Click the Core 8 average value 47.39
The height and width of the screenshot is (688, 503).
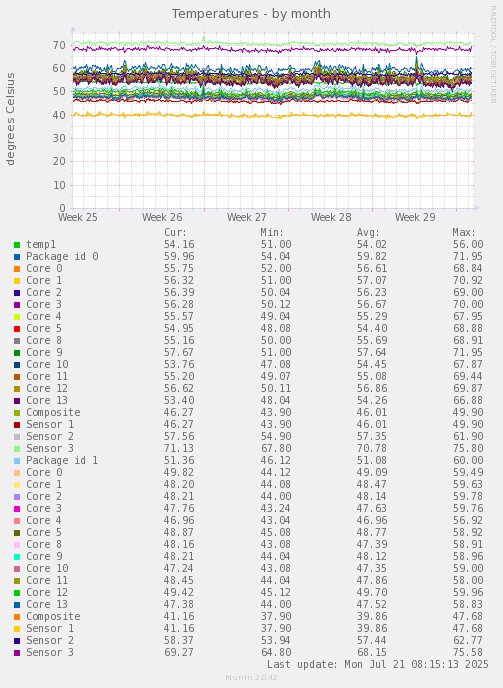coord(372,545)
